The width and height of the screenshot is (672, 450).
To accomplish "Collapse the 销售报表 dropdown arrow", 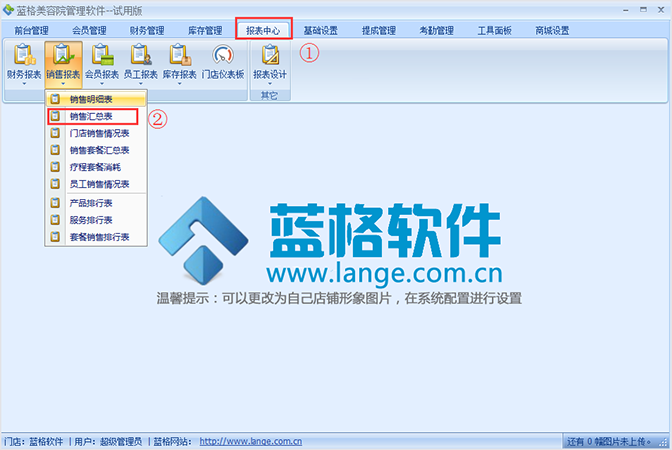I will [x=63, y=84].
